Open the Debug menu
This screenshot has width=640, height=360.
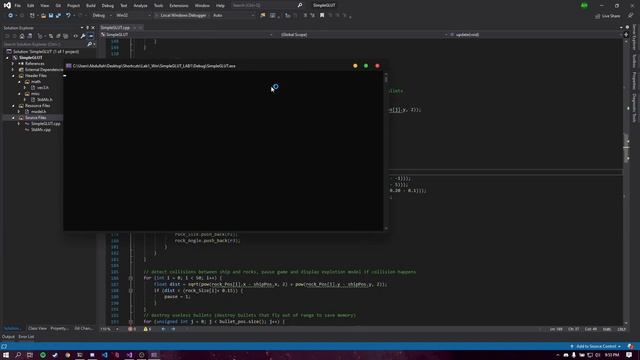pos(108,6)
